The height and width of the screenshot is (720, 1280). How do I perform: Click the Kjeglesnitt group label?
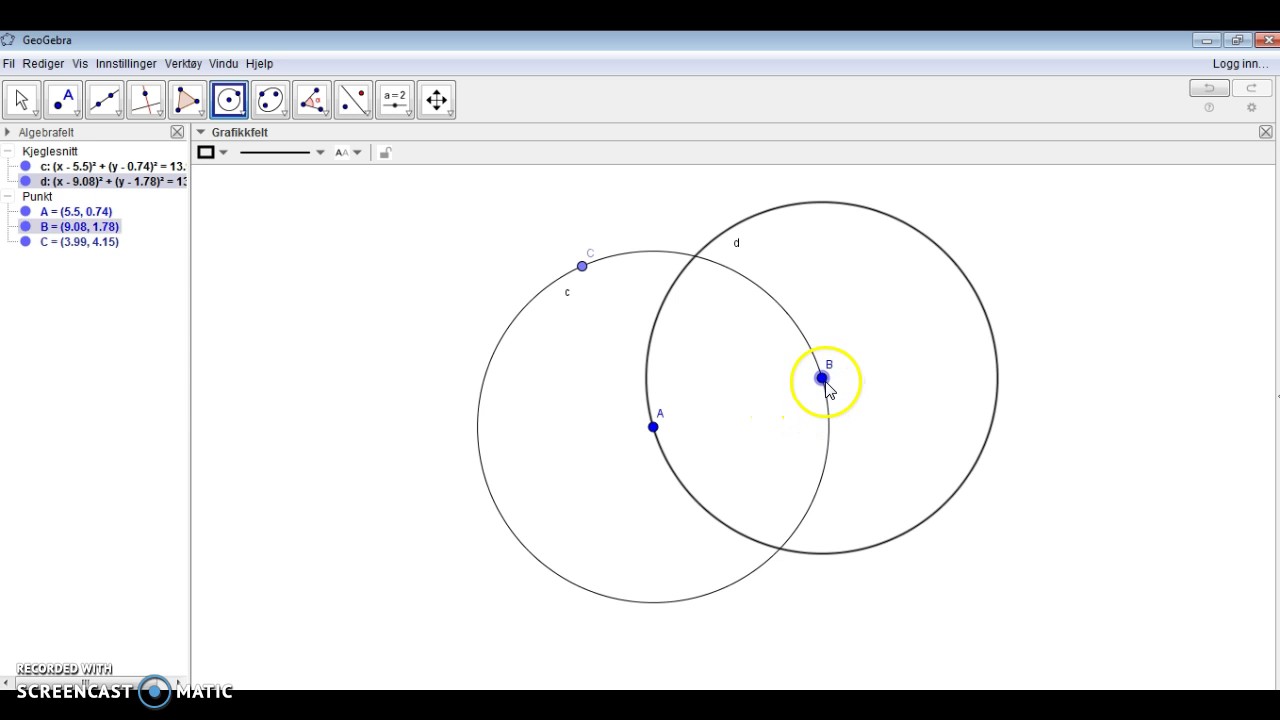[x=50, y=151]
